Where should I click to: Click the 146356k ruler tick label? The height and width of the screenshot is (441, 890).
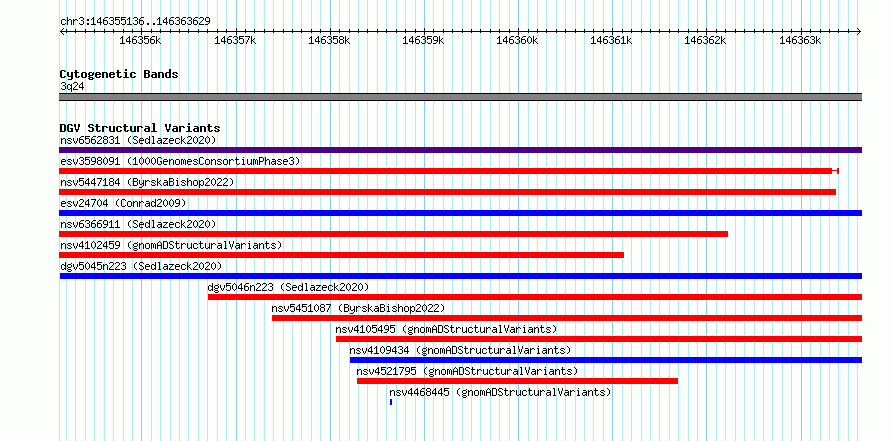(141, 41)
